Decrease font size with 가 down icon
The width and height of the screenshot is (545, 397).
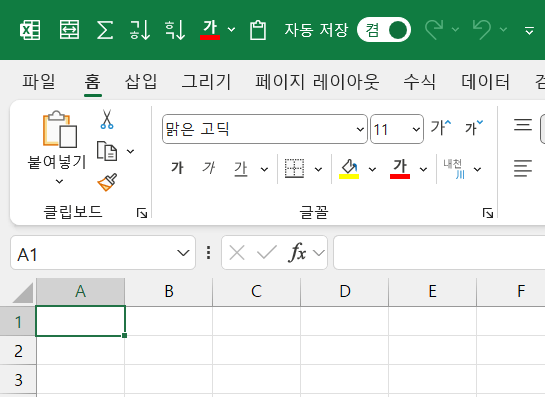(474, 127)
